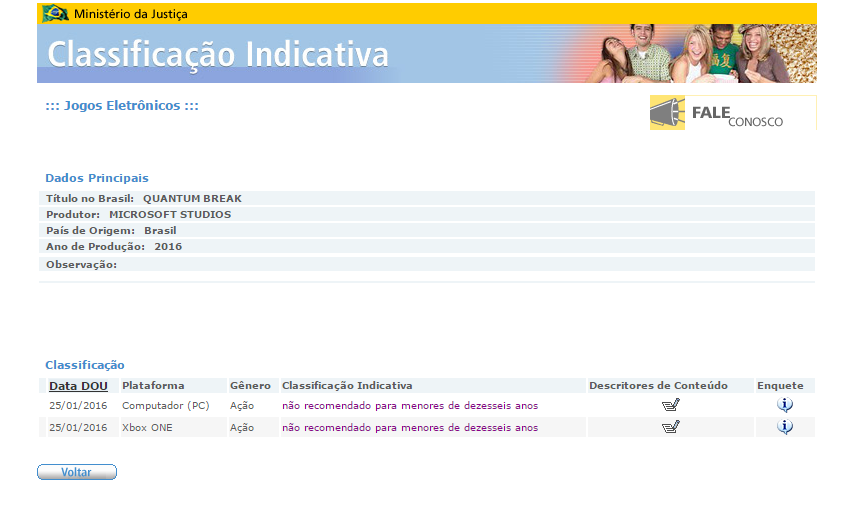Click Ação genre in Xbox ONE row
Screen dimensions: 863x509
[242, 428]
